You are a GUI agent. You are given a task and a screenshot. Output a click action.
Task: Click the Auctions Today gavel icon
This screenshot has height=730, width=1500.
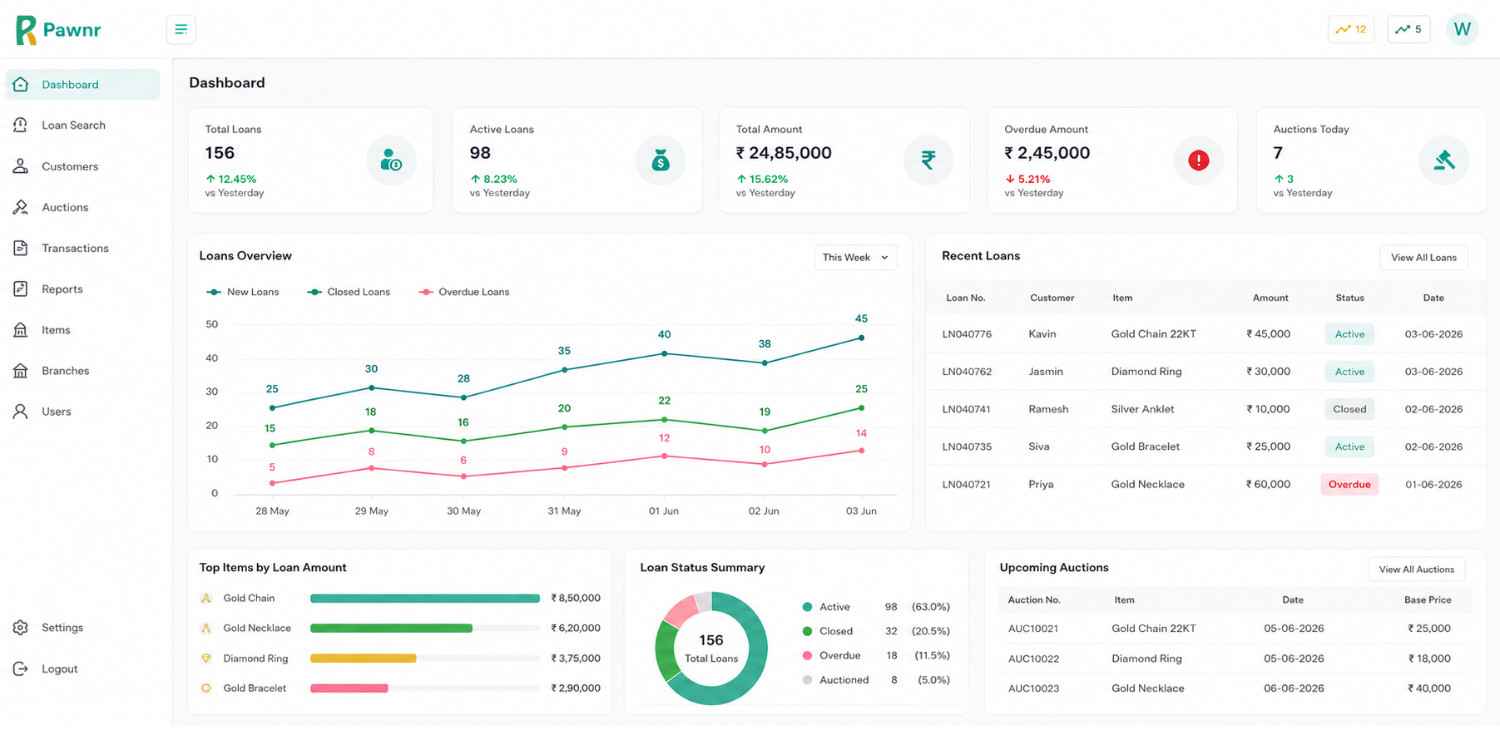pos(1443,160)
